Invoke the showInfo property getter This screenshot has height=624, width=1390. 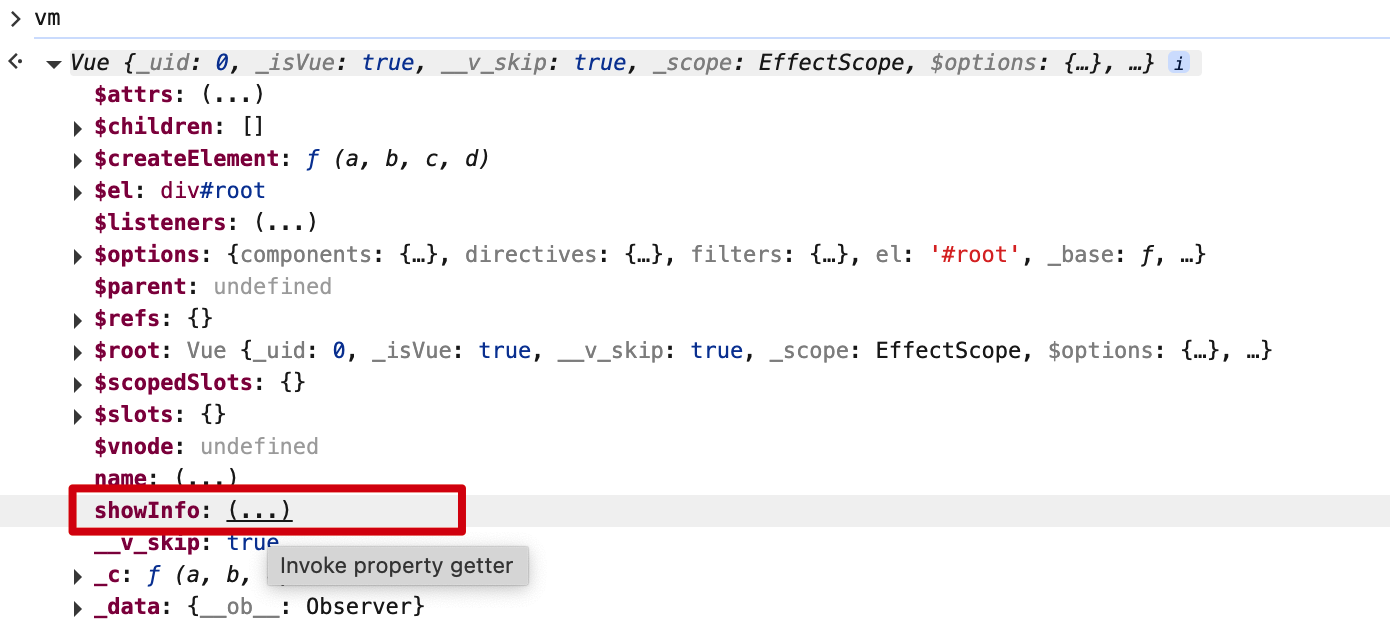pos(259,511)
